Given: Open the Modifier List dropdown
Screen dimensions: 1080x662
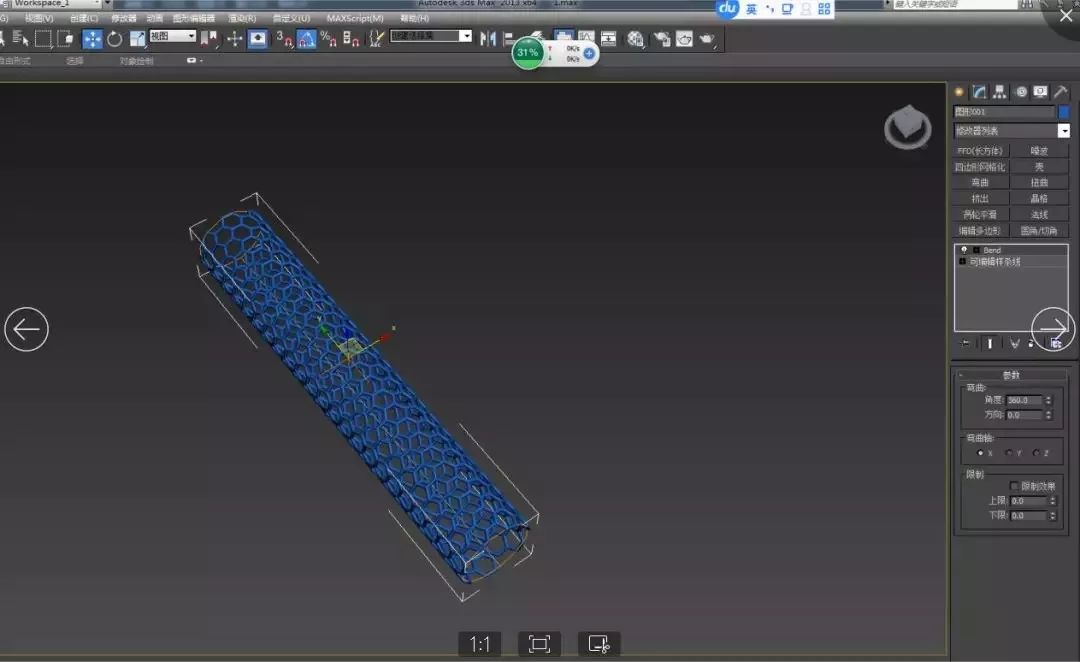Looking at the screenshot, I should click(x=1011, y=131).
